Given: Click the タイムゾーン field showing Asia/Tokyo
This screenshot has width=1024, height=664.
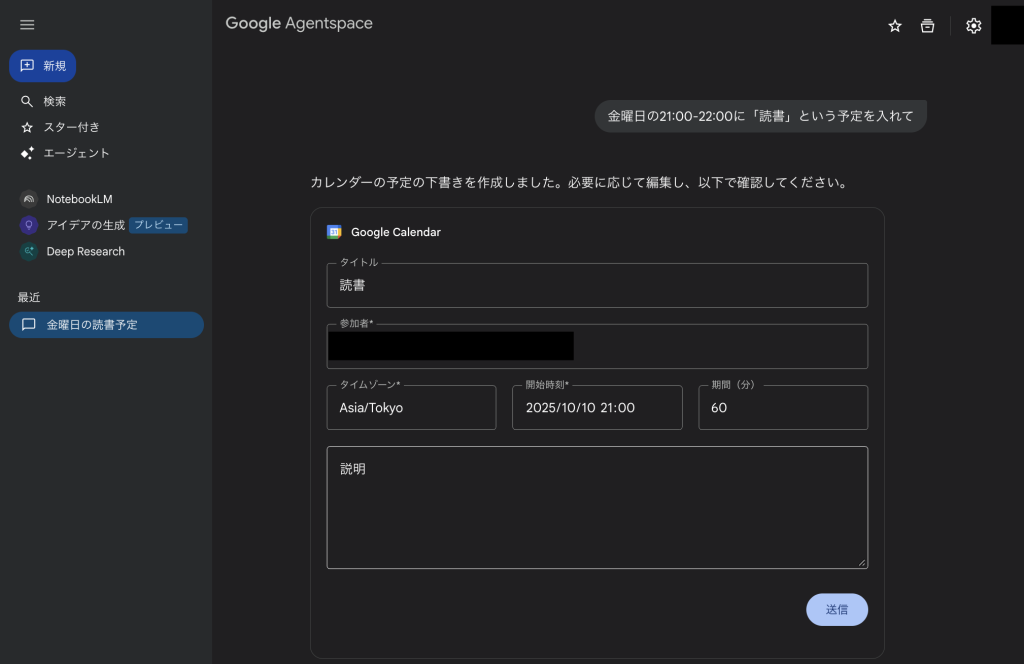Looking at the screenshot, I should (x=411, y=408).
